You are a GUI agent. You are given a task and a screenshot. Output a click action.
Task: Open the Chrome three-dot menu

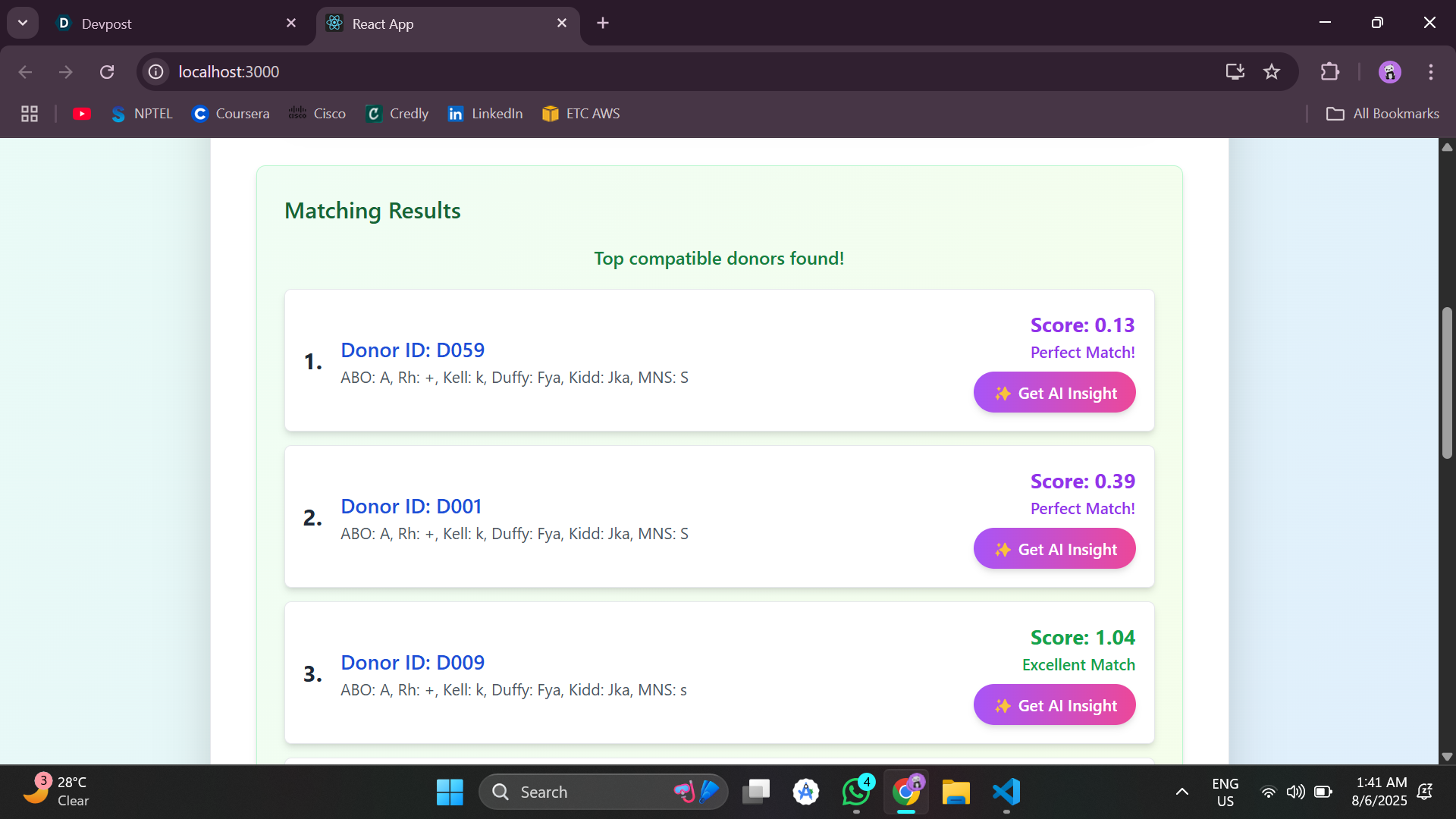coord(1430,72)
